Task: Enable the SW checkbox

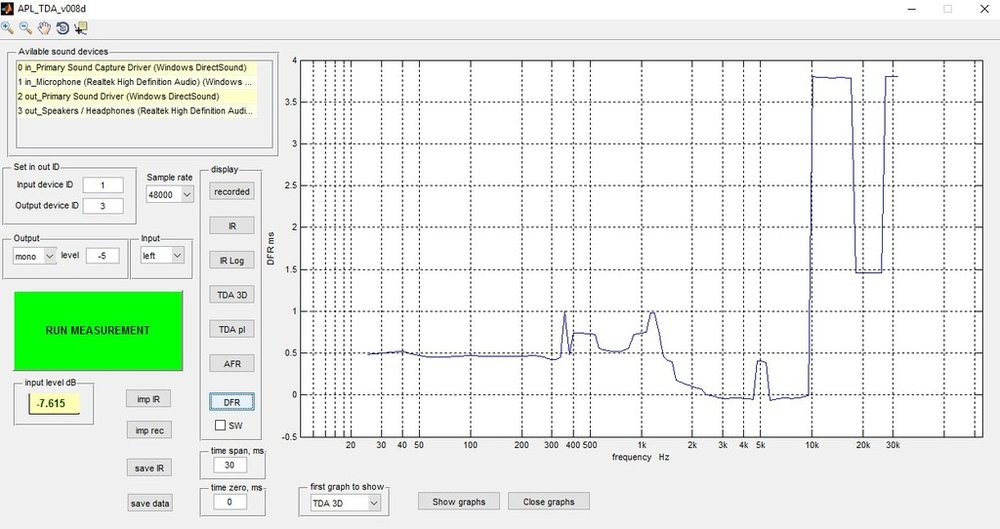Action: [220, 425]
